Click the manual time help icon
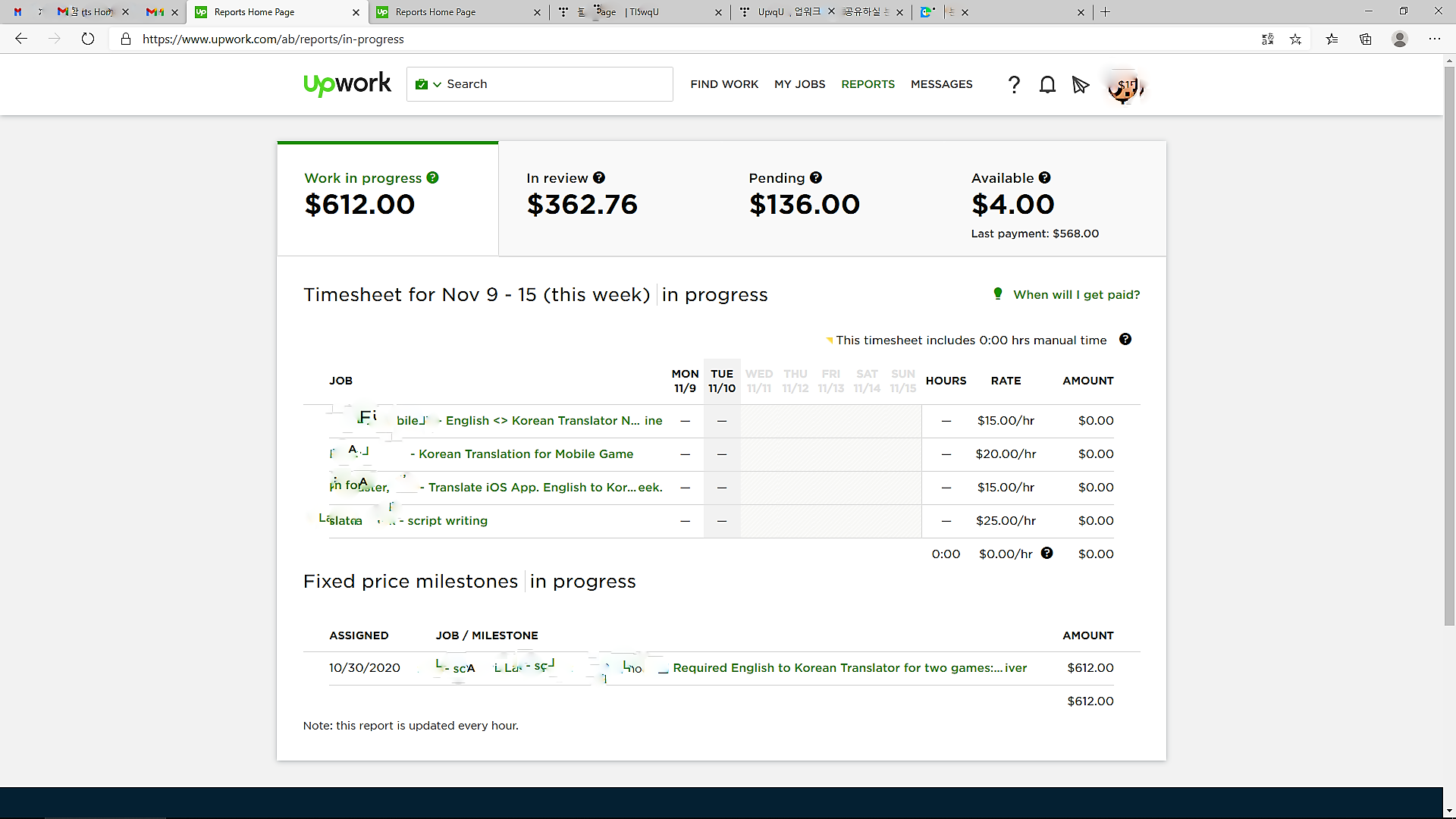 pyautogui.click(x=1125, y=340)
